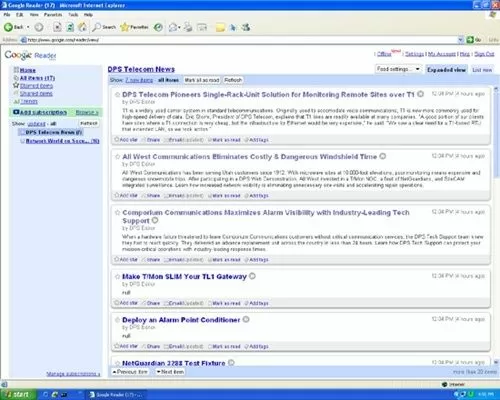Click Add subscription link
Screen dimensions: 500x400
(x=43, y=112)
